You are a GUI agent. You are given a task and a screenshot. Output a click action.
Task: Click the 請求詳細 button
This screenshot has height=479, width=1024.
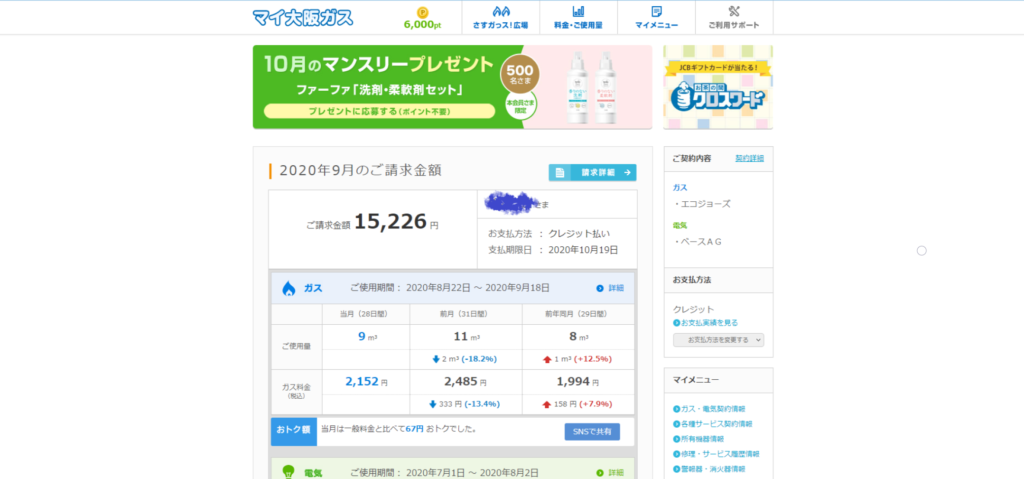click(592, 172)
